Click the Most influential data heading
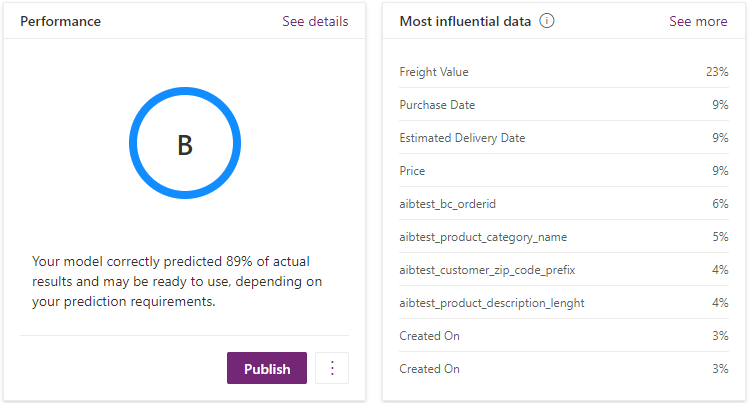Image resolution: width=751 pixels, height=403 pixels. (465, 21)
